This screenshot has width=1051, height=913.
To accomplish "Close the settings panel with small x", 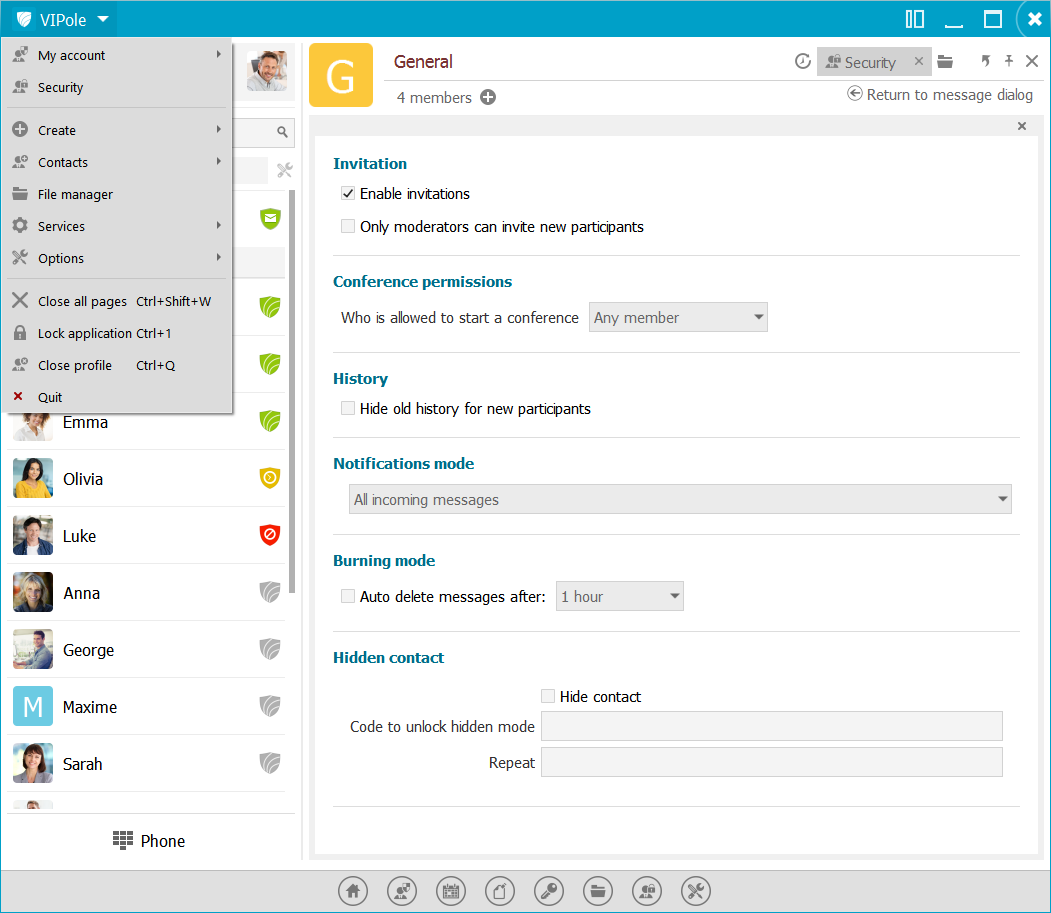I will tap(1022, 126).
